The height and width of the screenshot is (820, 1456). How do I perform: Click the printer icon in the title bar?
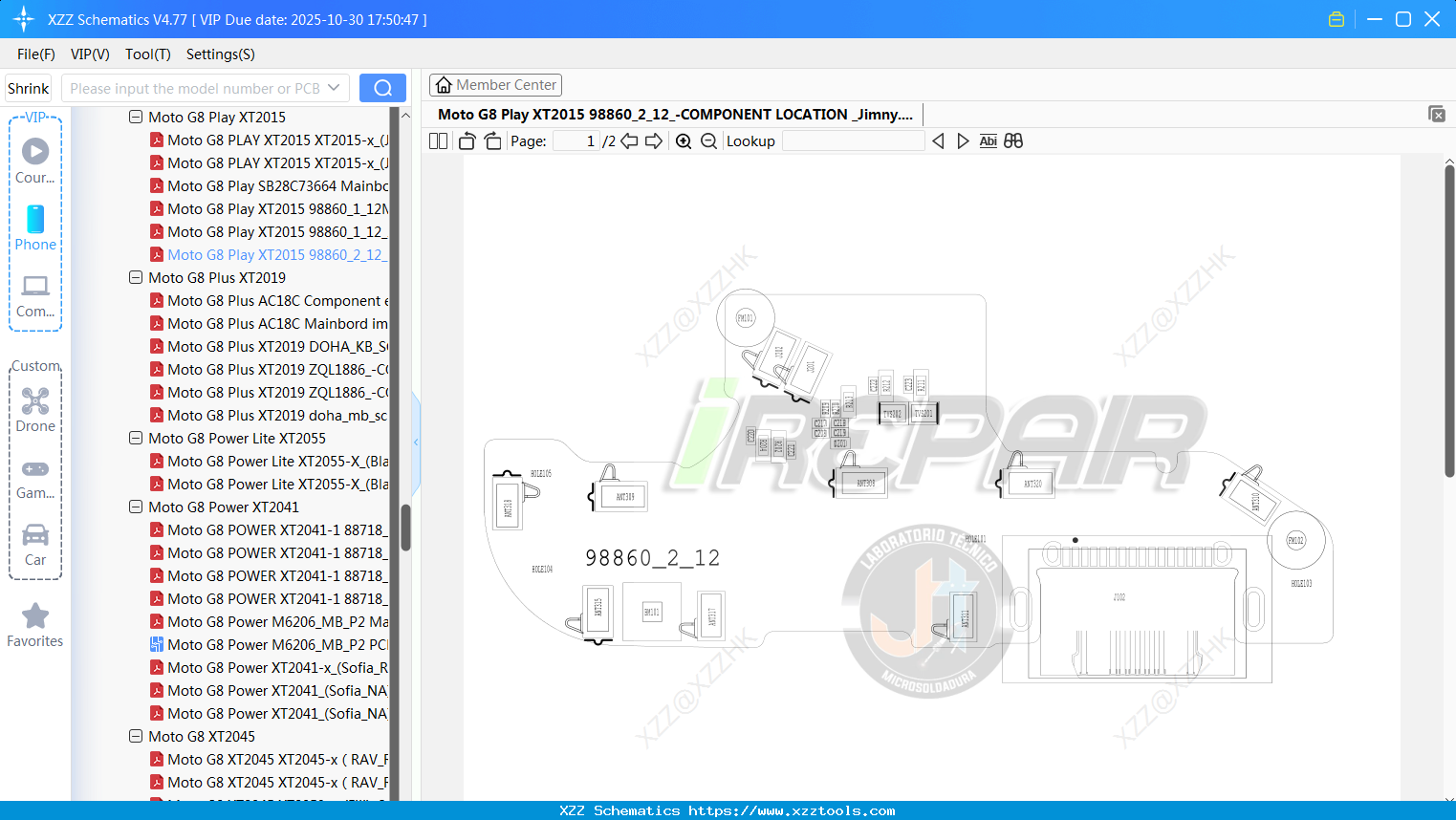coord(1336,18)
